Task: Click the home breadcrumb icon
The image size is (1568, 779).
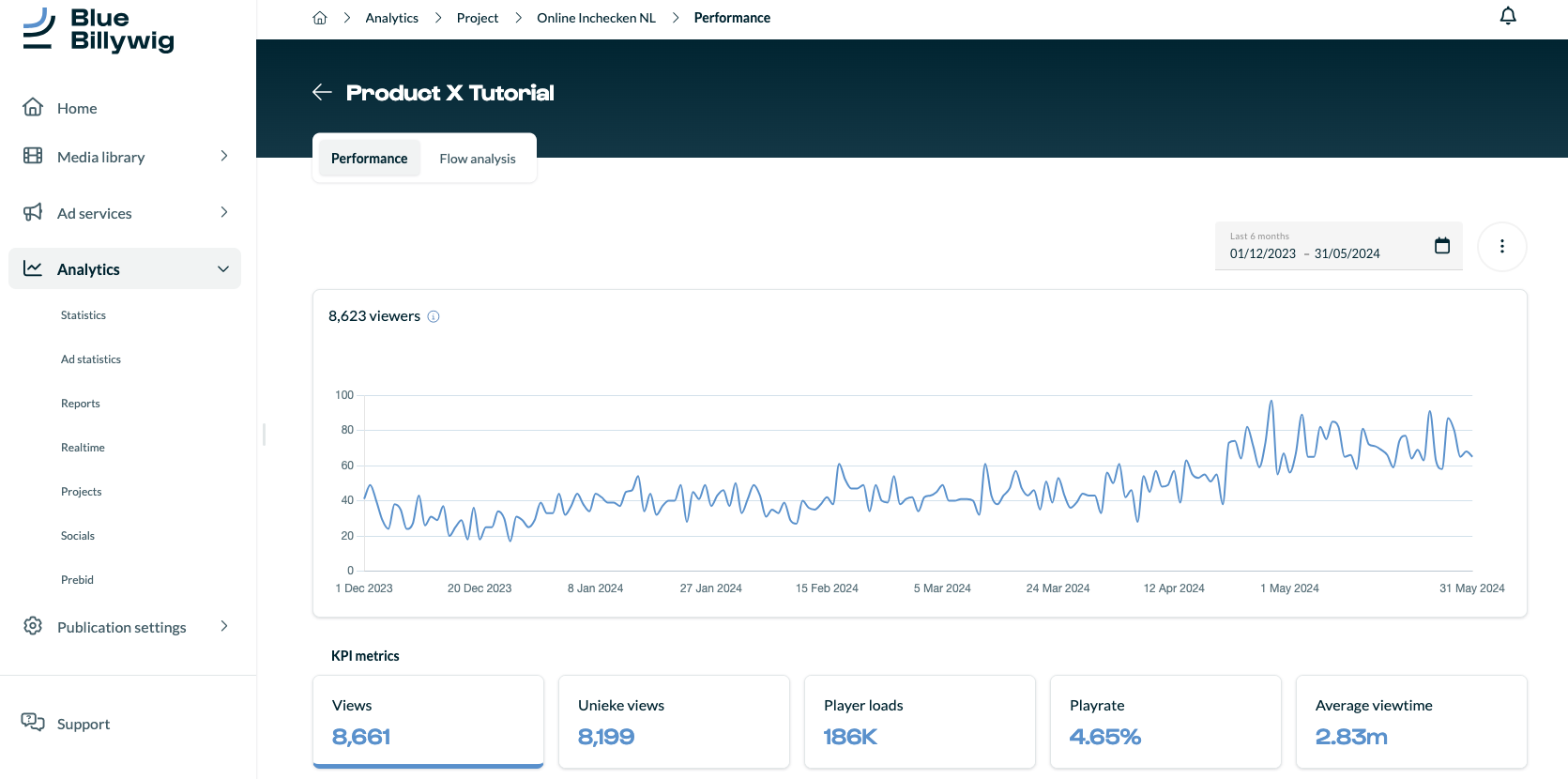Action: point(320,18)
